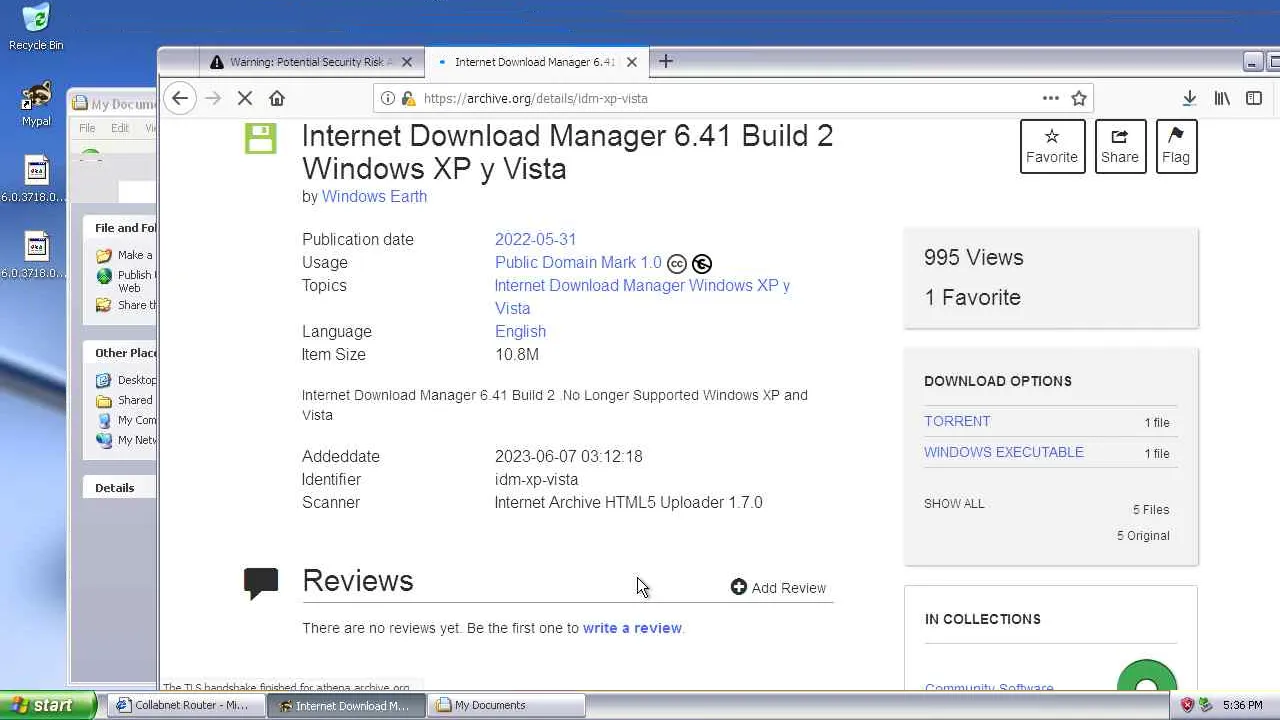Close the Internet Download Manager tab
The width and height of the screenshot is (1280, 720).
(632, 62)
